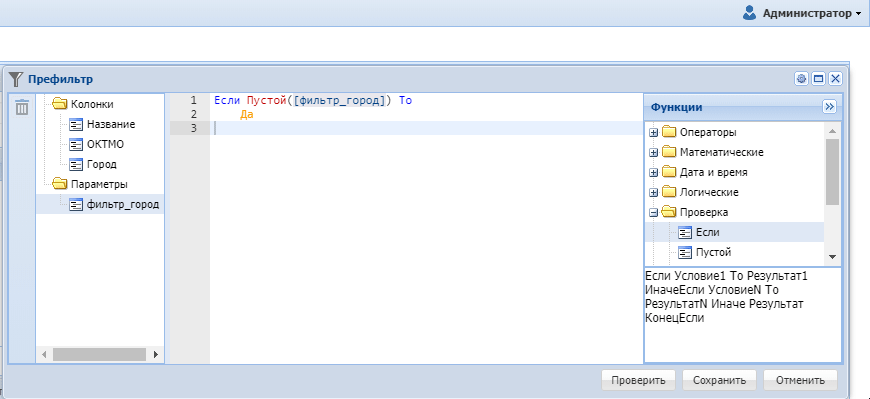Expand the Математические folder
Screen dimensions: 870x399
point(654,152)
